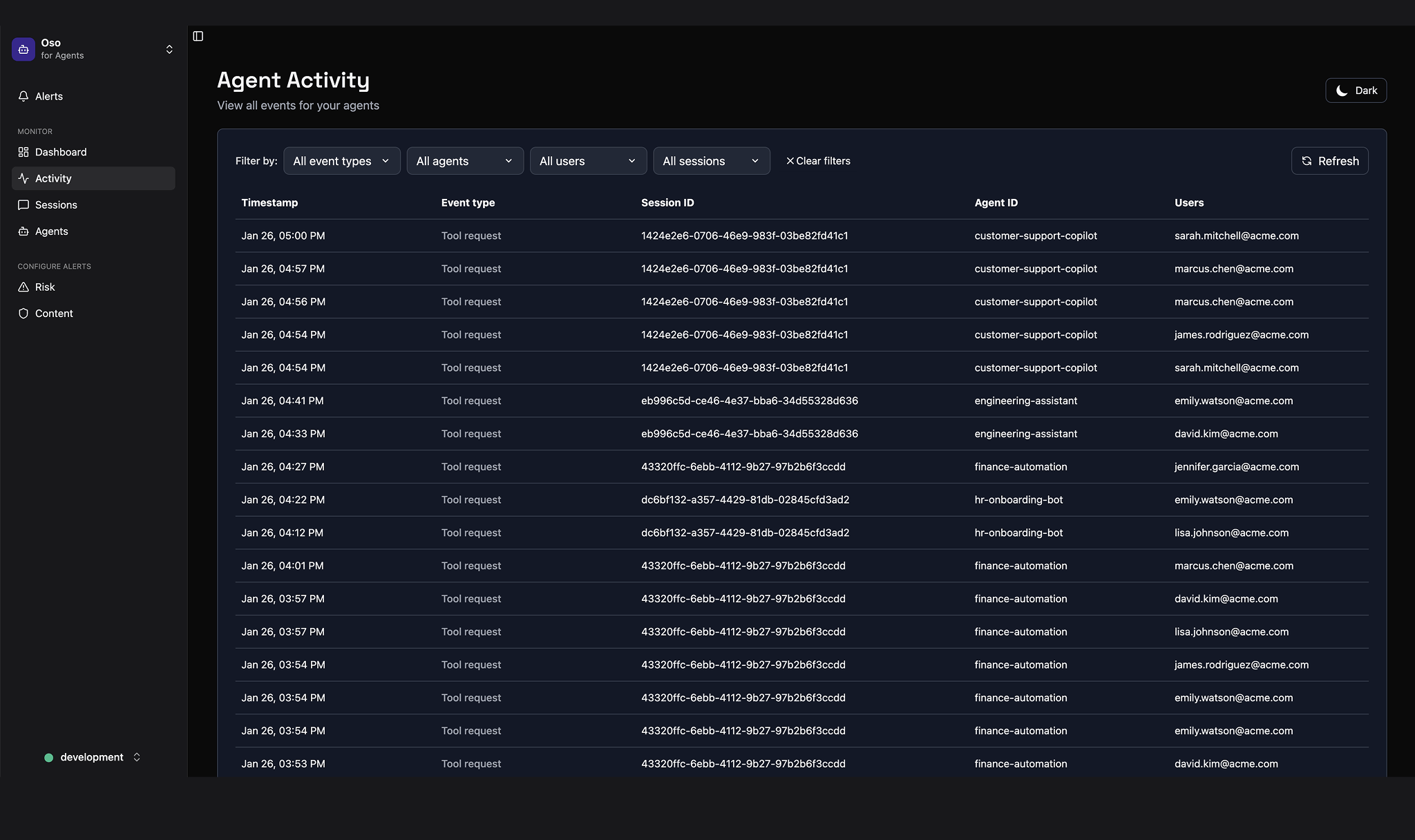Open Content via the shield icon
This screenshot has height=840, width=1415.
[23, 313]
